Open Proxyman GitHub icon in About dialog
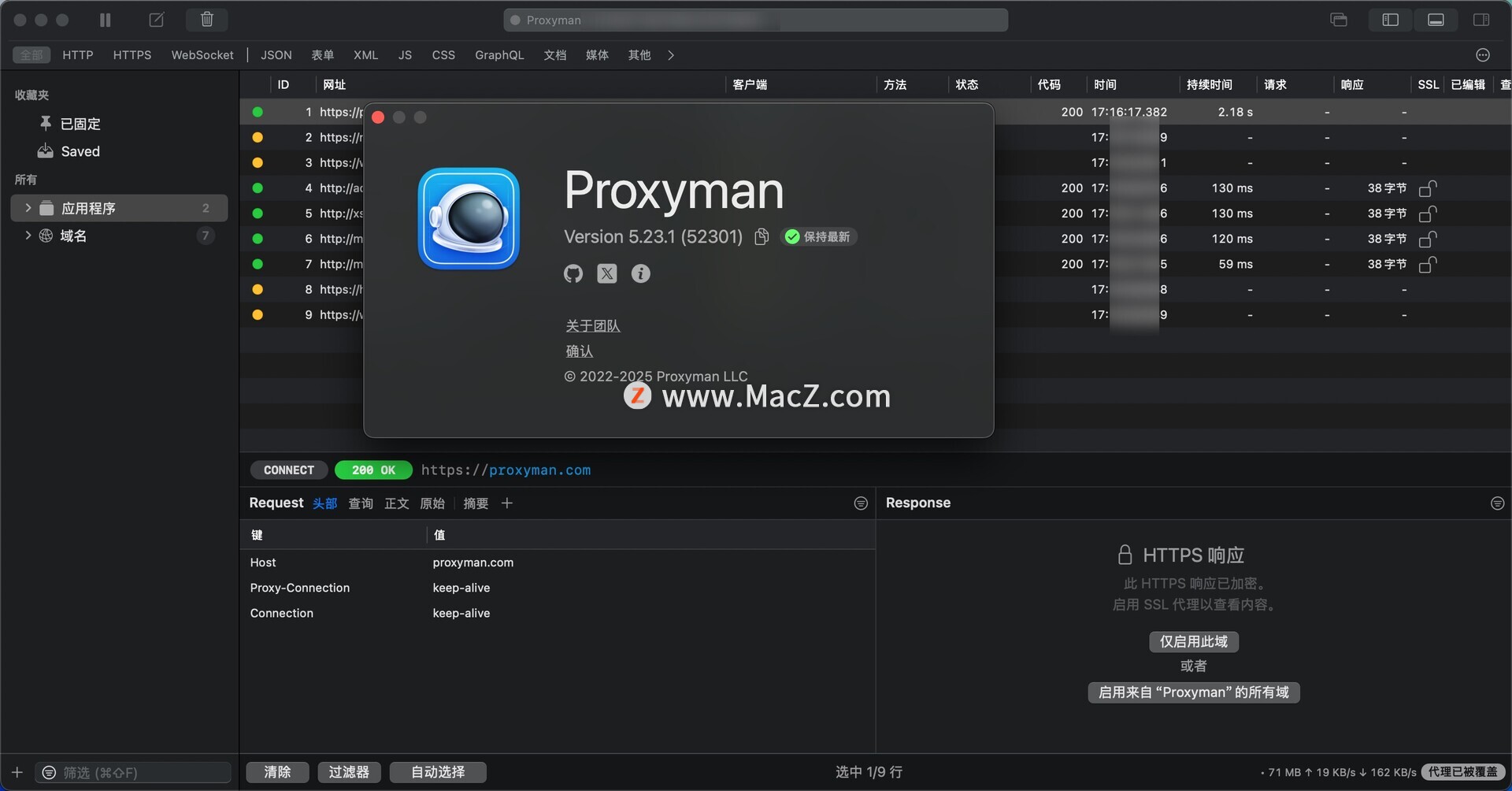 [x=573, y=273]
